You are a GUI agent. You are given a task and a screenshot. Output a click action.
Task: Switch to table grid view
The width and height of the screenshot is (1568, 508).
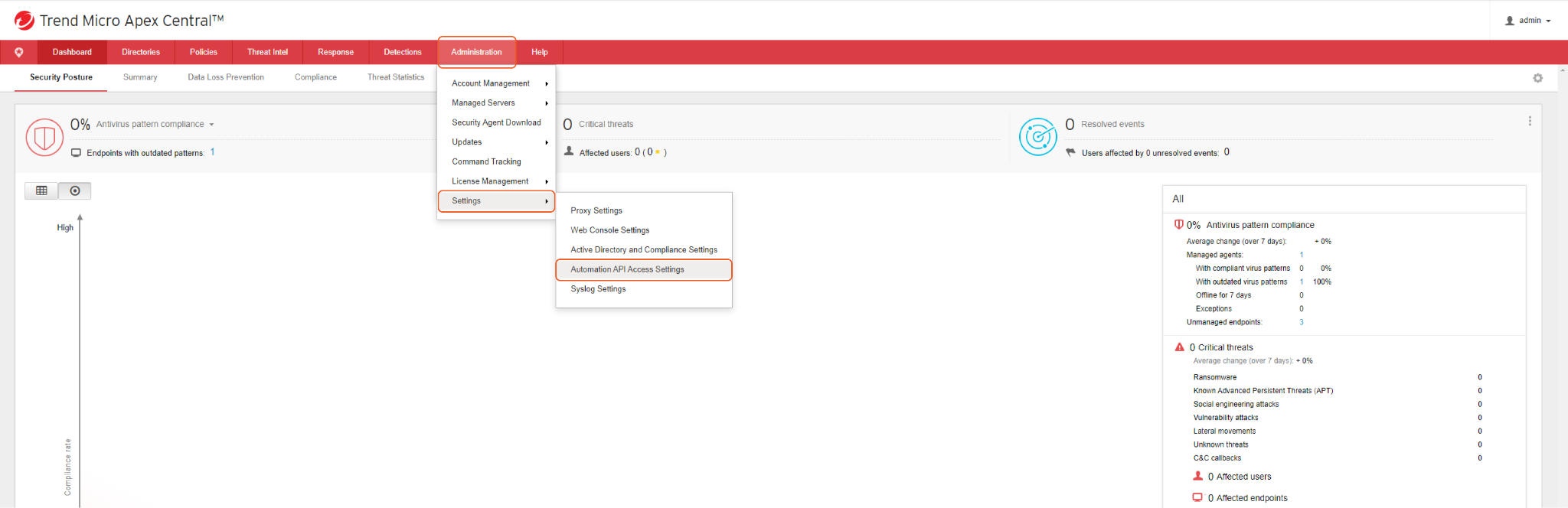coord(41,190)
